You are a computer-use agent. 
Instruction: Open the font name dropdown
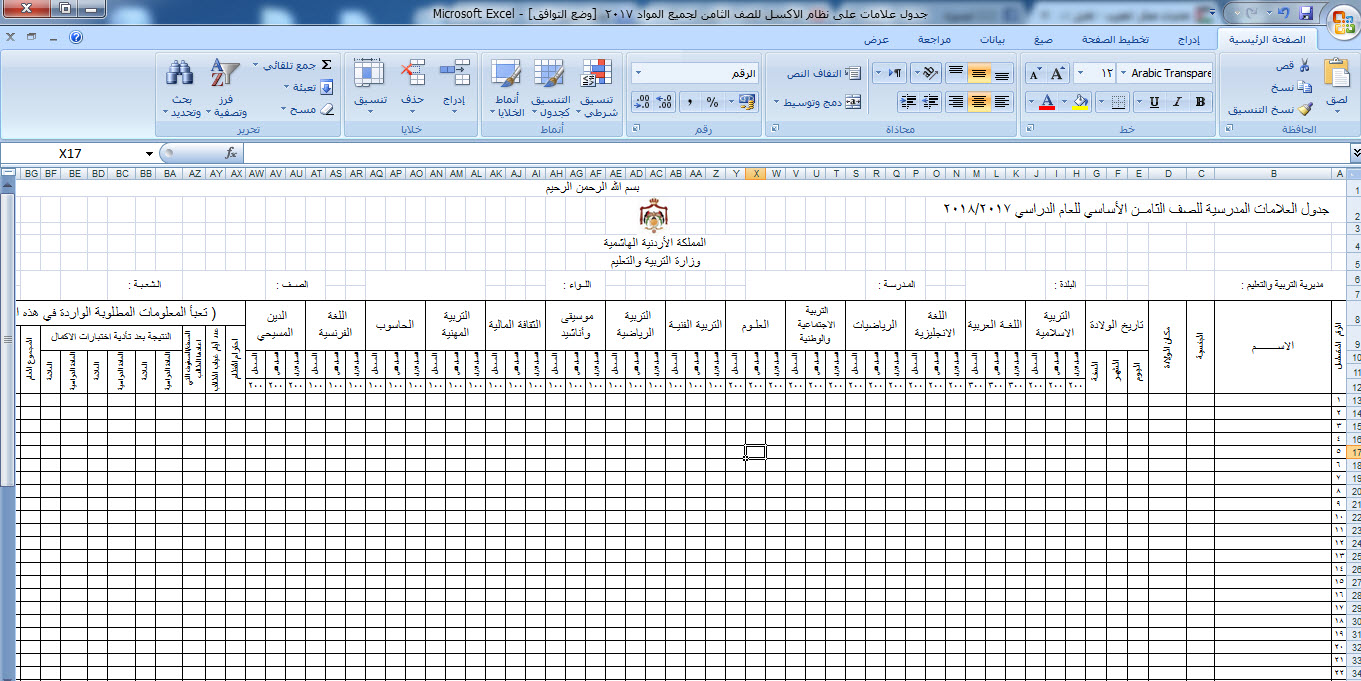(x=1122, y=73)
